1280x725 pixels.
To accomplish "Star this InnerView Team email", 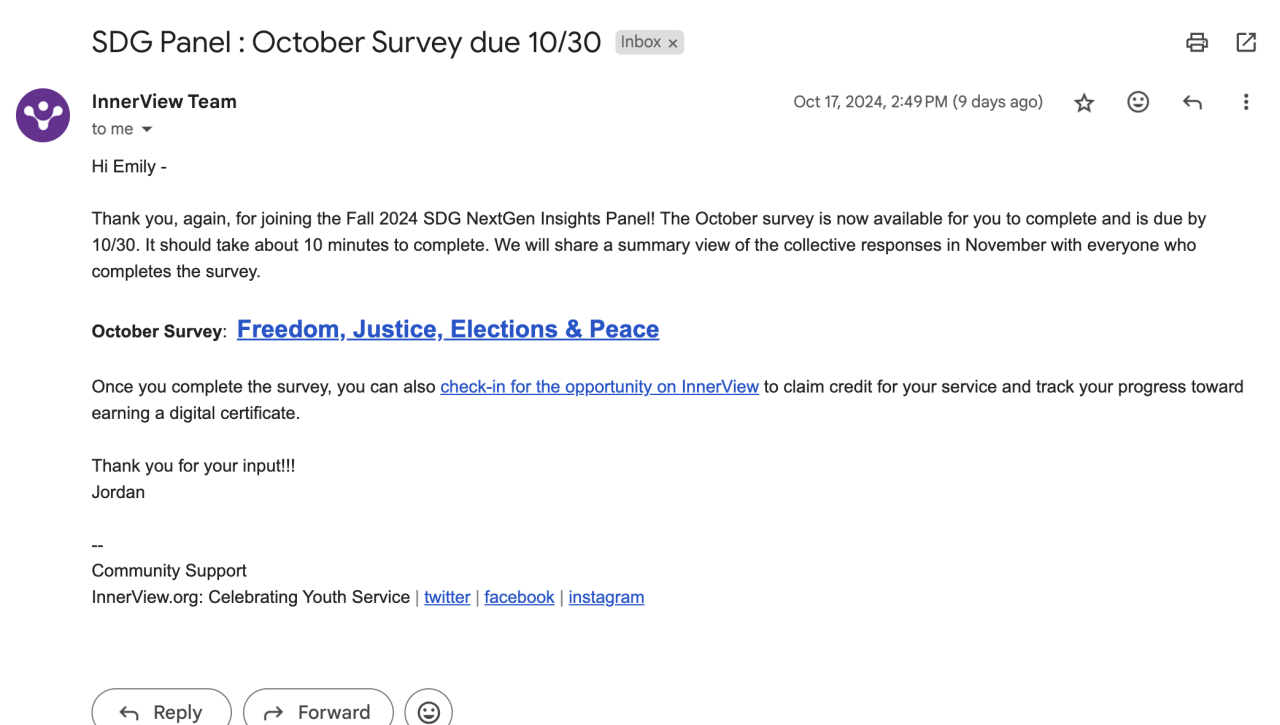I will pyautogui.click(x=1084, y=102).
